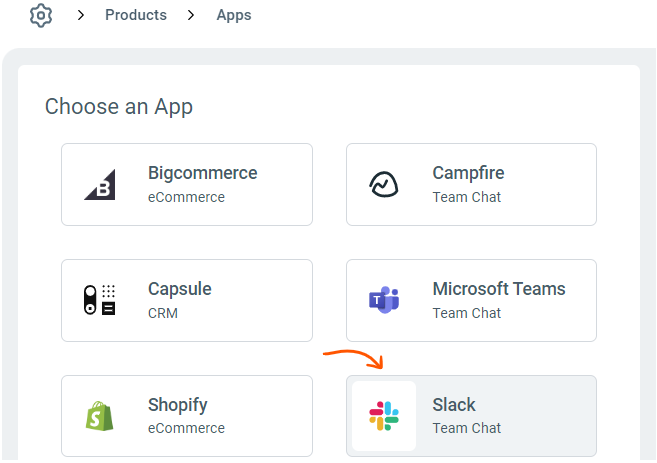The image size is (657, 463).
Task: Open the settings gear icon
Action: click(x=41, y=16)
